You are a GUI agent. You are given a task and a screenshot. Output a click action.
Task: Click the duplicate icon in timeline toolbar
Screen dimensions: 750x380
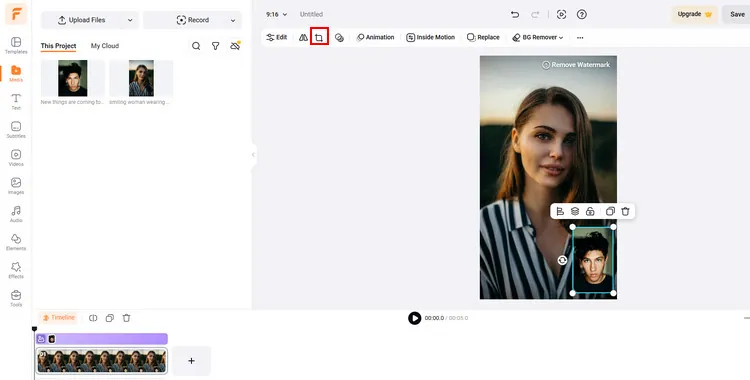(110, 318)
